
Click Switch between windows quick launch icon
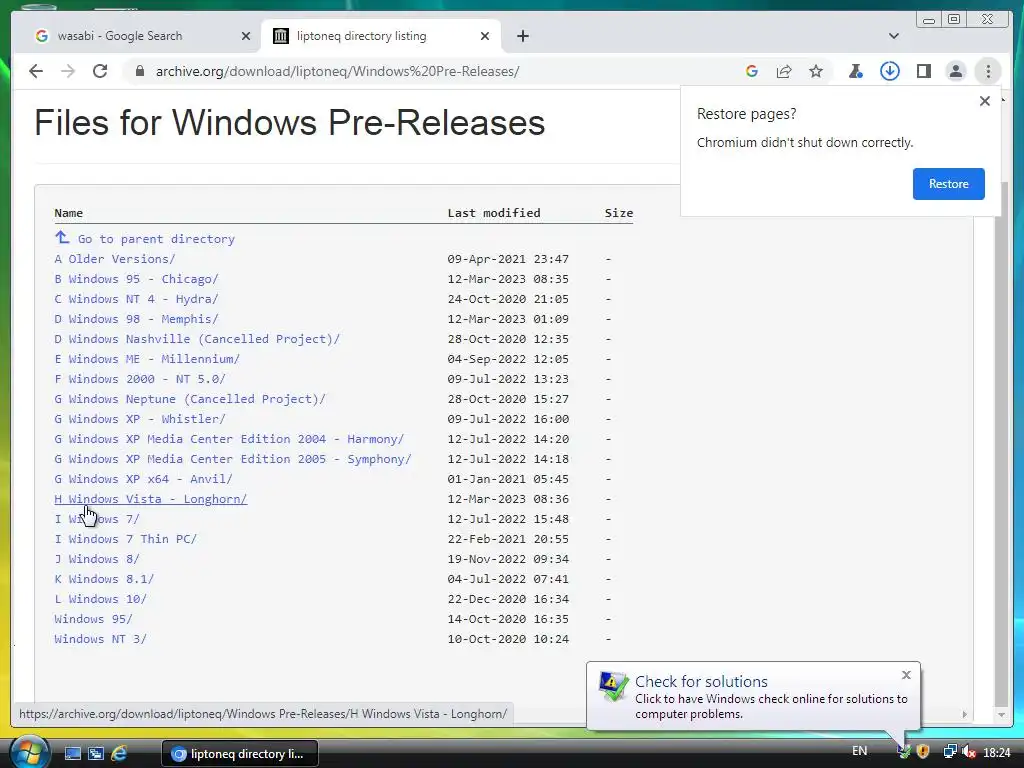(96, 754)
